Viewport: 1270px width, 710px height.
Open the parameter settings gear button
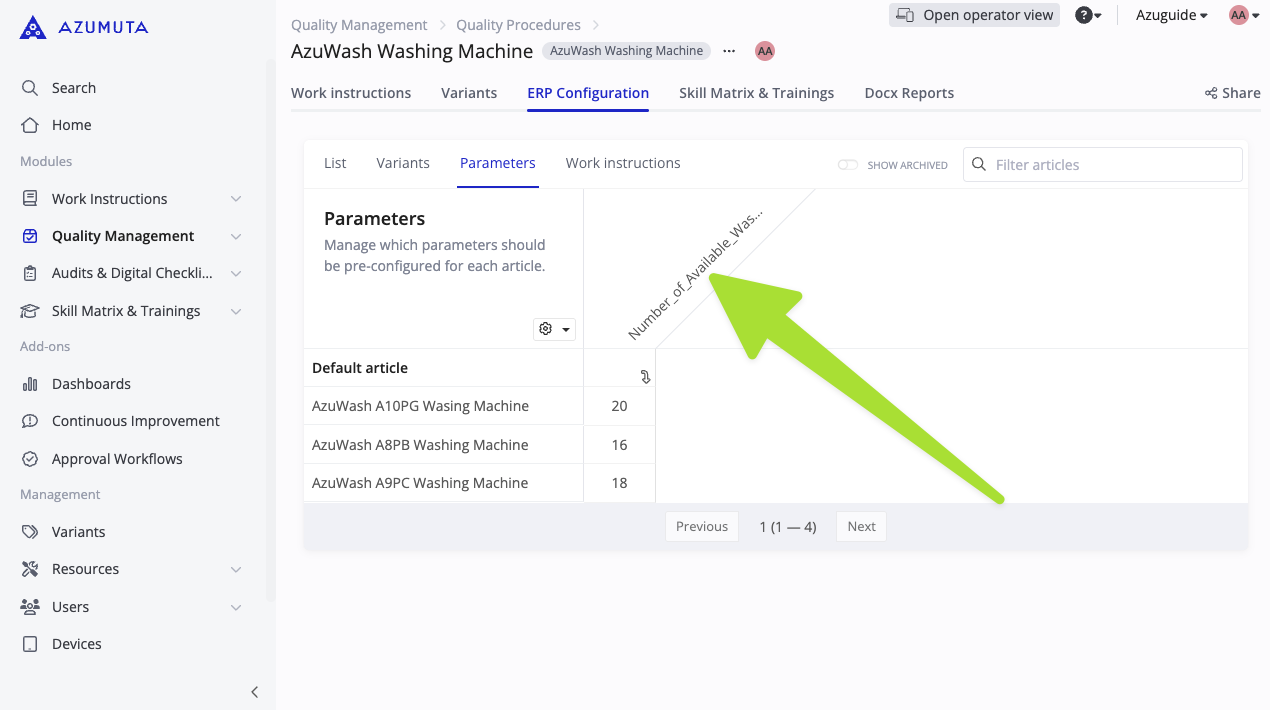click(x=554, y=328)
